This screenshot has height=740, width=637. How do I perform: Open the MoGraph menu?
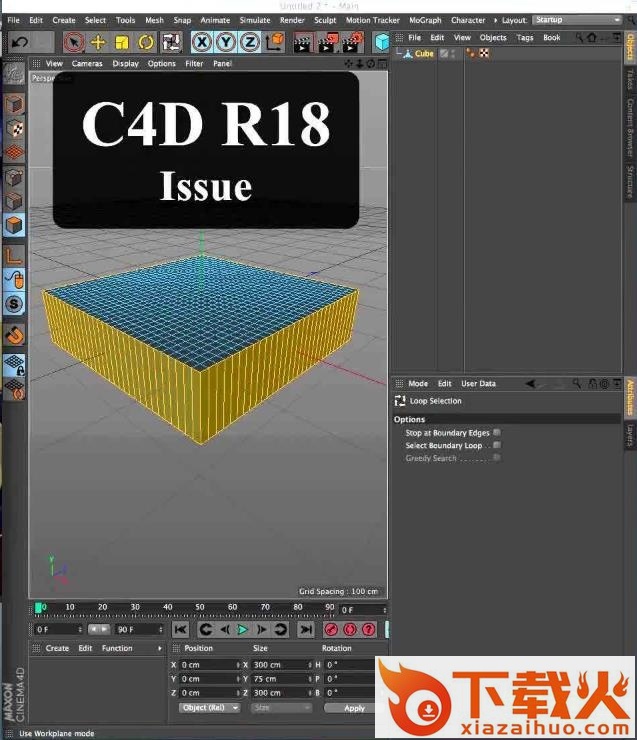[424, 20]
